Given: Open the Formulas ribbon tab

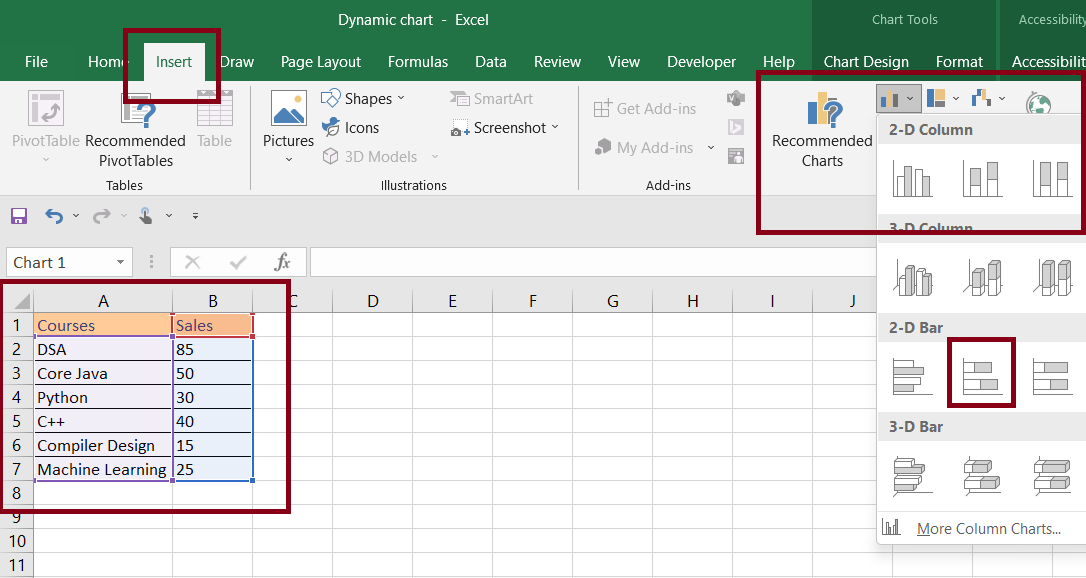Looking at the screenshot, I should pos(418,62).
